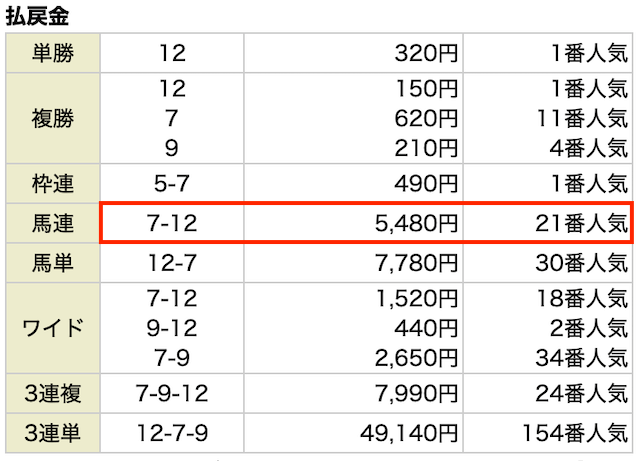Click the 12-7-9 trifecta combination
Viewport: 640px width, 461px height.
coord(172,433)
